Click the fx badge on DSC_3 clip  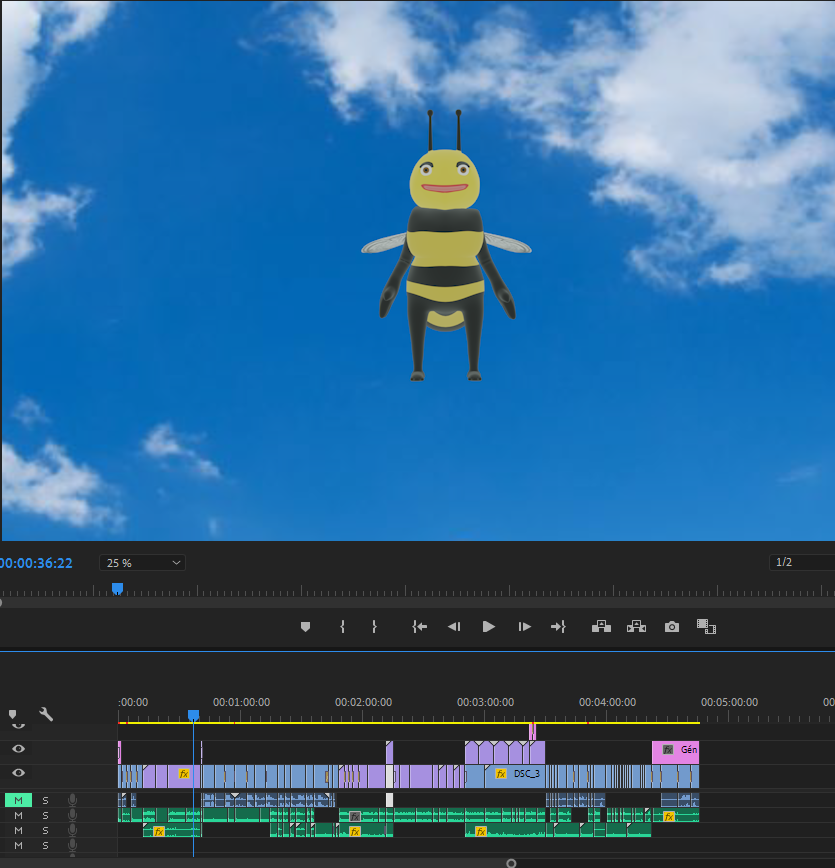(x=501, y=773)
